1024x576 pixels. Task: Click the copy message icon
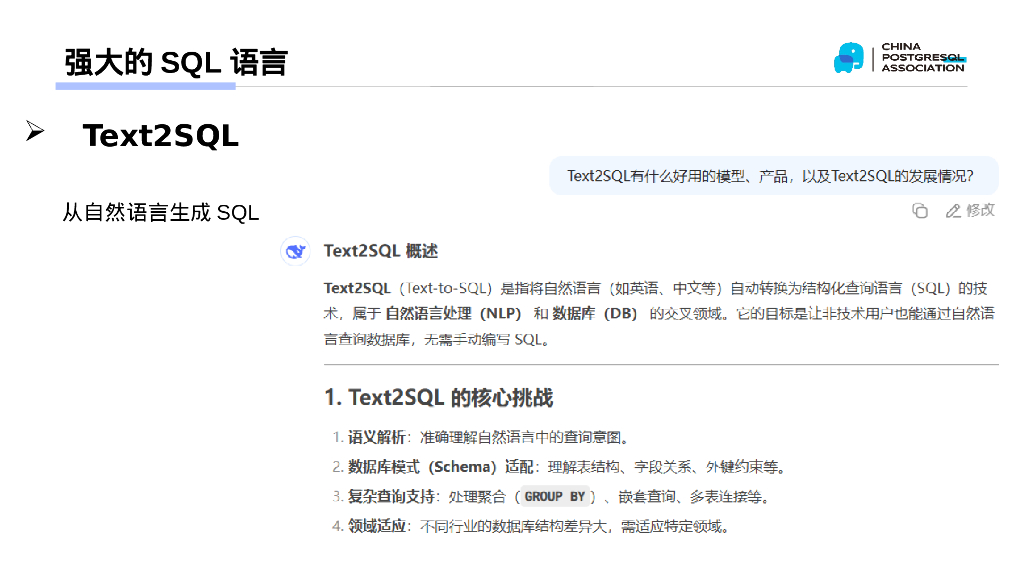coord(920,210)
